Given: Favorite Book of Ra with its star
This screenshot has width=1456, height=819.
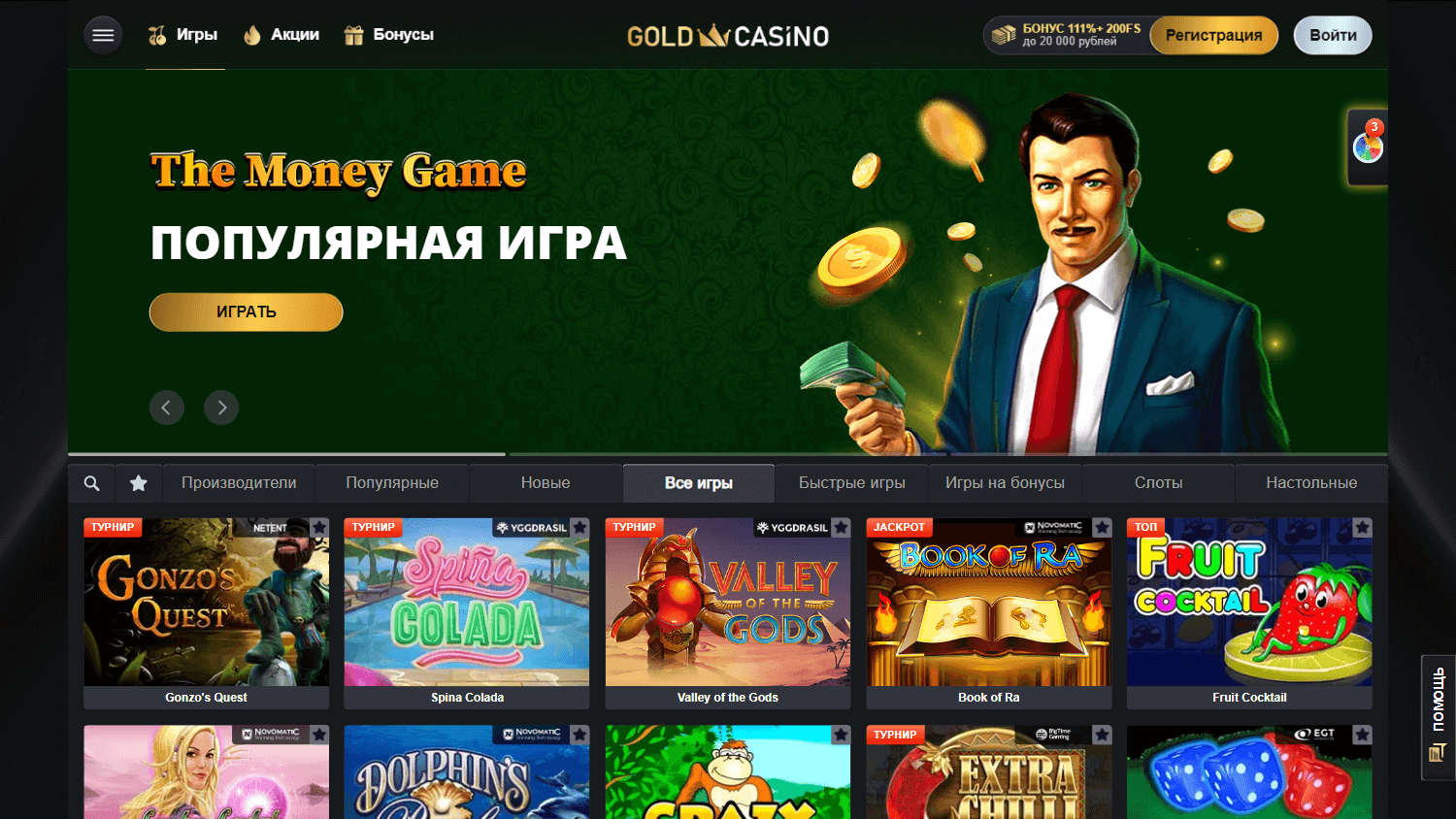Looking at the screenshot, I should pos(1102,528).
